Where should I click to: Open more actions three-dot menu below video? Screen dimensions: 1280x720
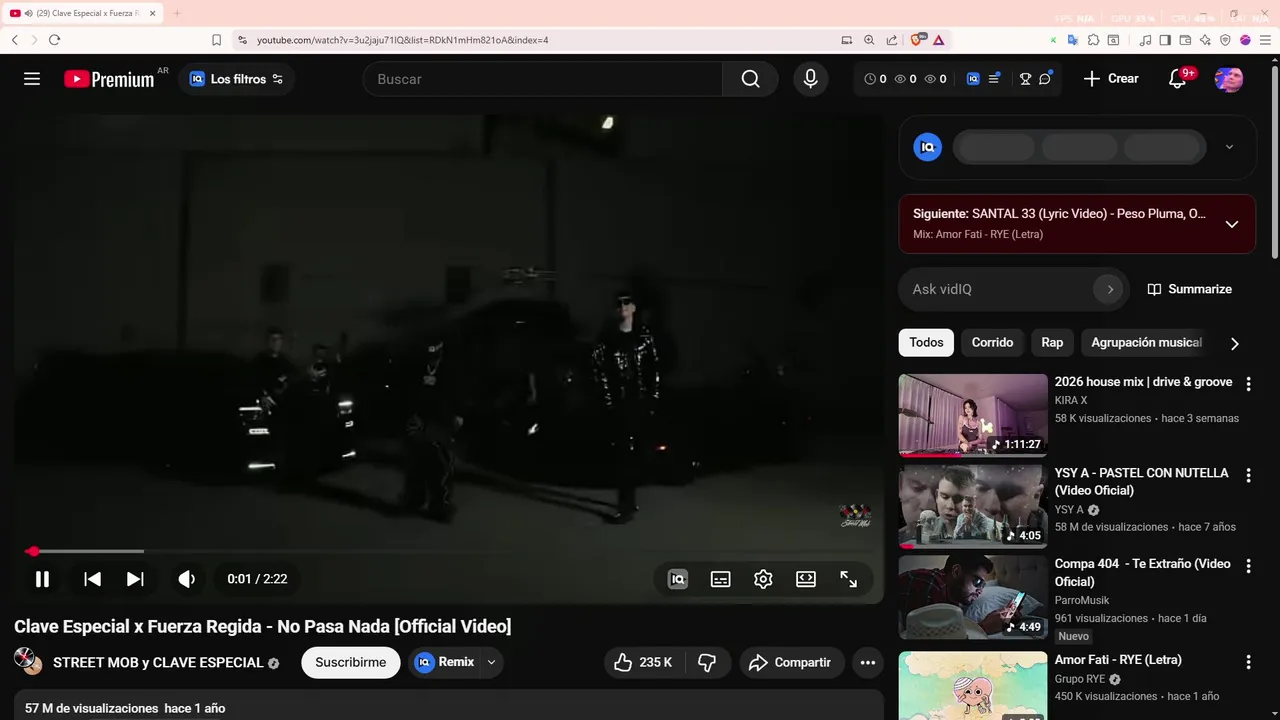coord(868,662)
